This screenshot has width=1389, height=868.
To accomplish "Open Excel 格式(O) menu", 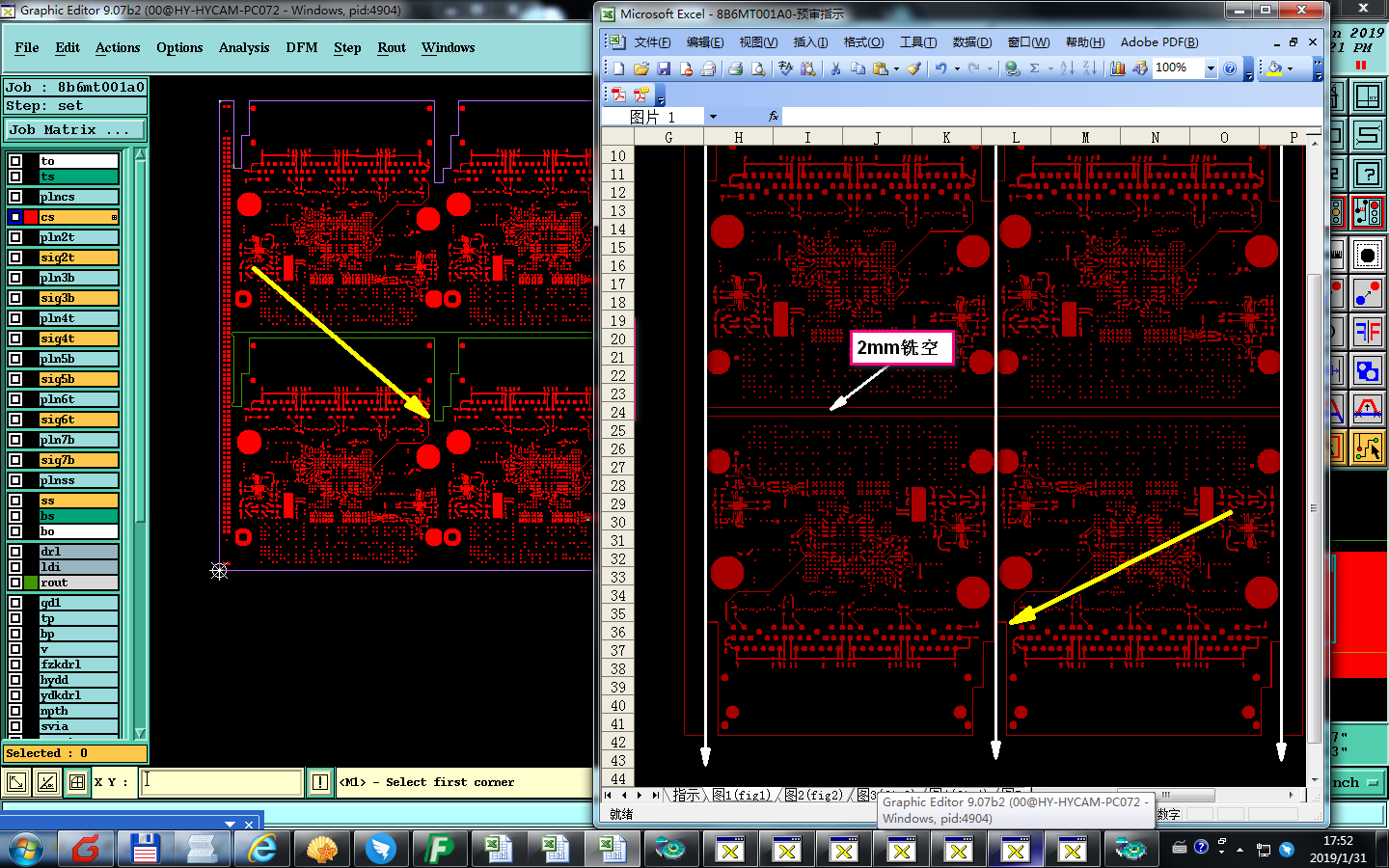I will [x=863, y=42].
